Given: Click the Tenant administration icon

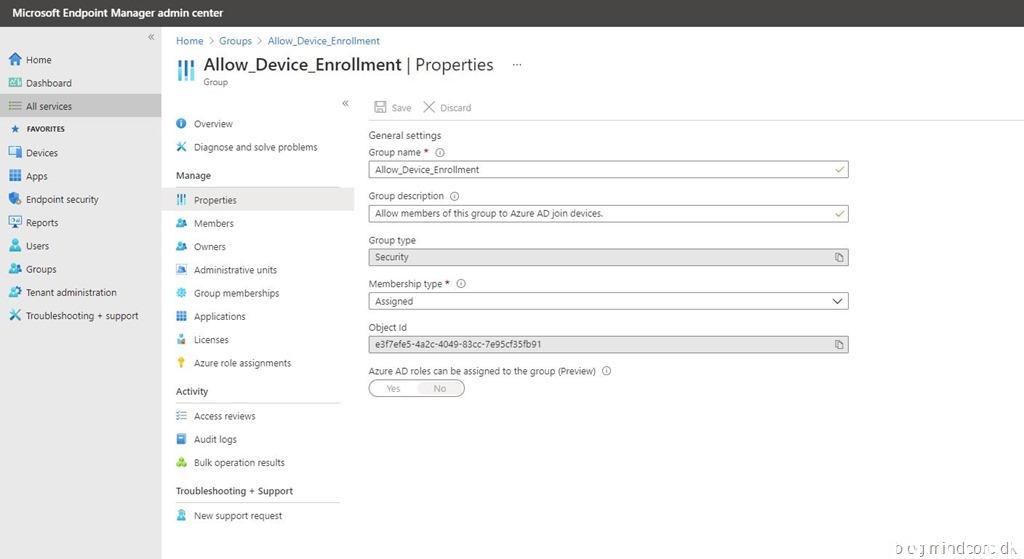Looking at the screenshot, I should pyautogui.click(x=15, y=292).
